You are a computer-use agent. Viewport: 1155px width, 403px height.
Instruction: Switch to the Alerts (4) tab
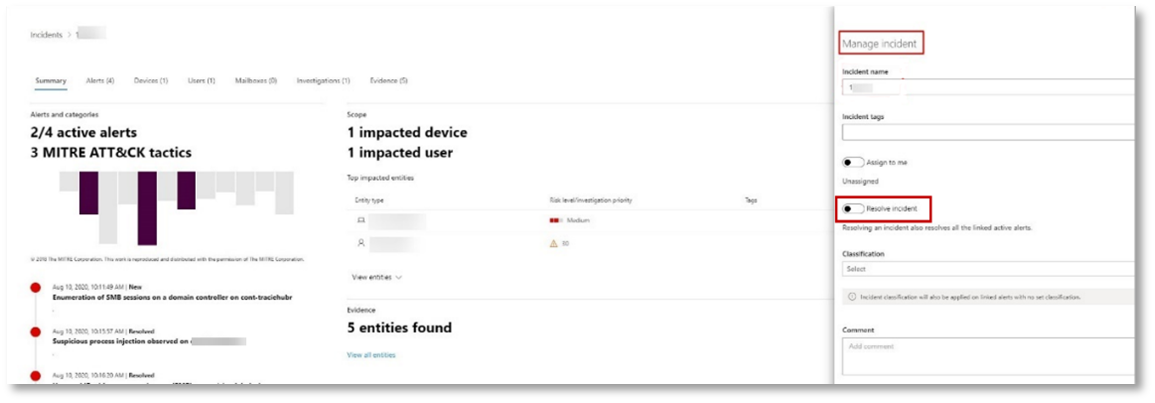point(100,80)
